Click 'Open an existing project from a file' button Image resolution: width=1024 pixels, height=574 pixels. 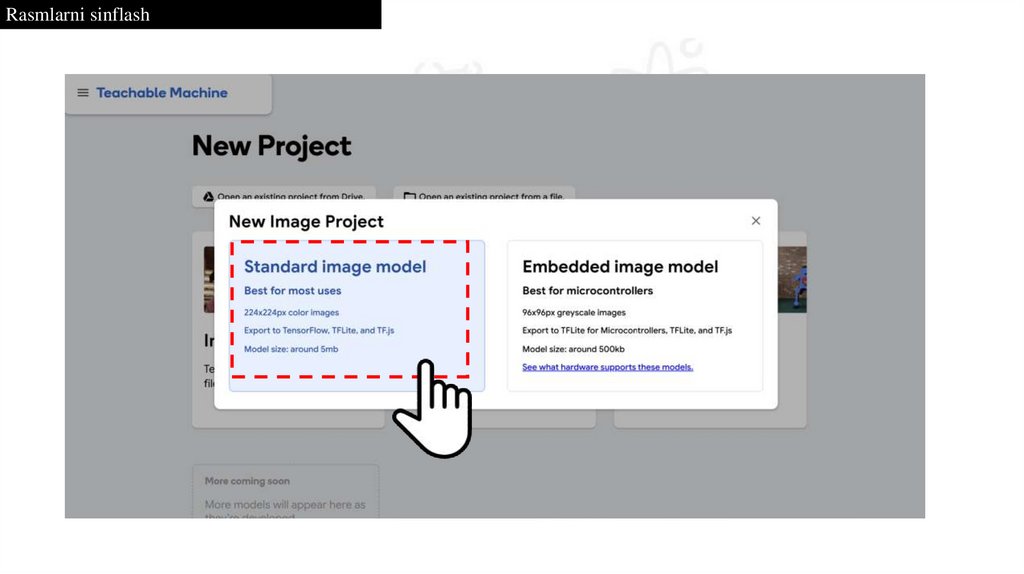(484, 195)
